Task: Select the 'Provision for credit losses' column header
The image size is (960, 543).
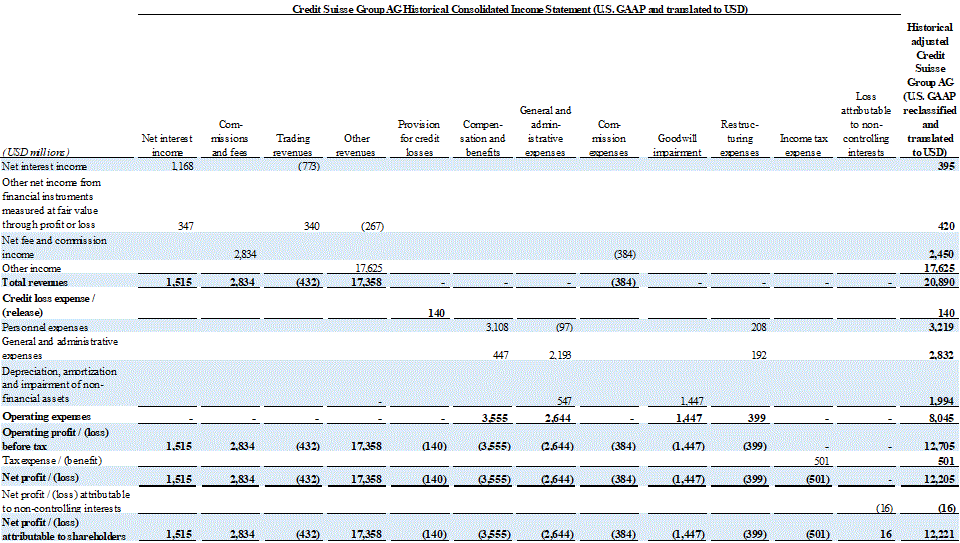Action: tap(419, 138)
